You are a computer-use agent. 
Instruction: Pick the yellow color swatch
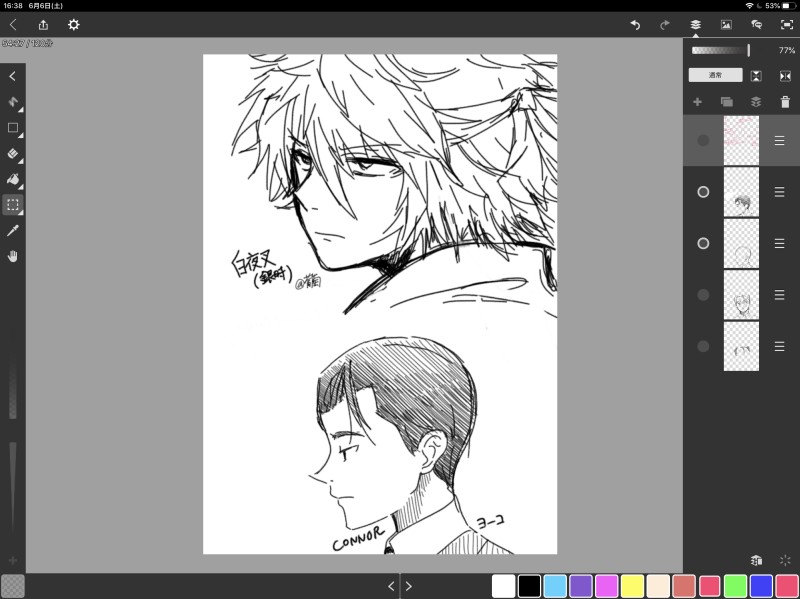click(632, 586)
